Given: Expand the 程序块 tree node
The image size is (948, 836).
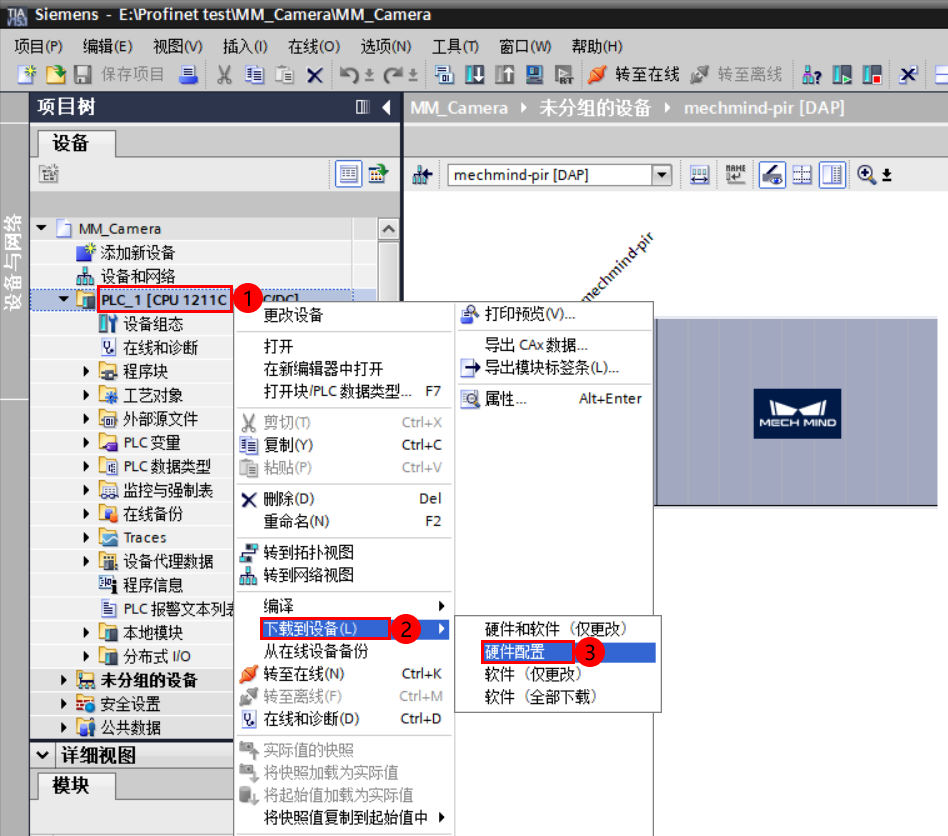Looking at the screenshot, I should (88, 372).
